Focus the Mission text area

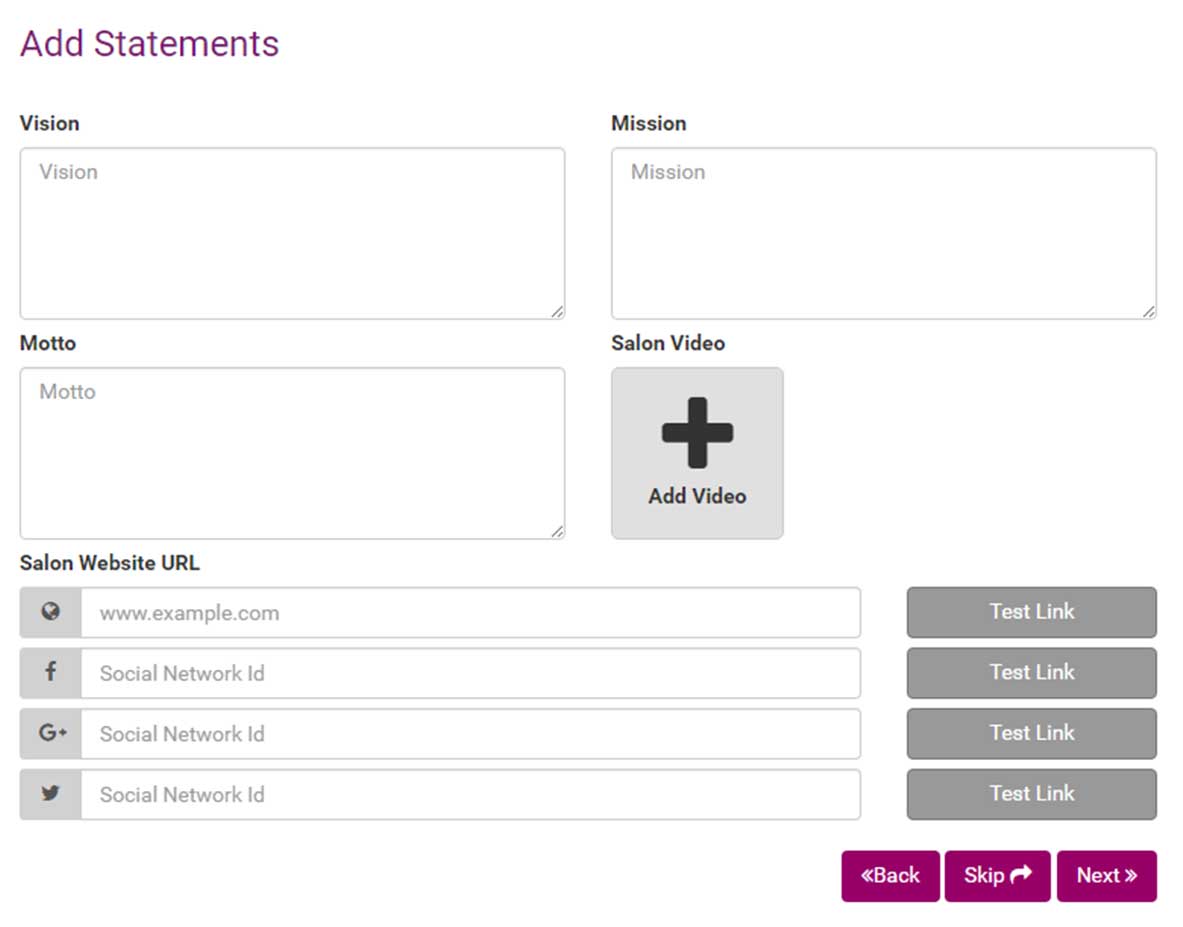[x=883, y=234]
